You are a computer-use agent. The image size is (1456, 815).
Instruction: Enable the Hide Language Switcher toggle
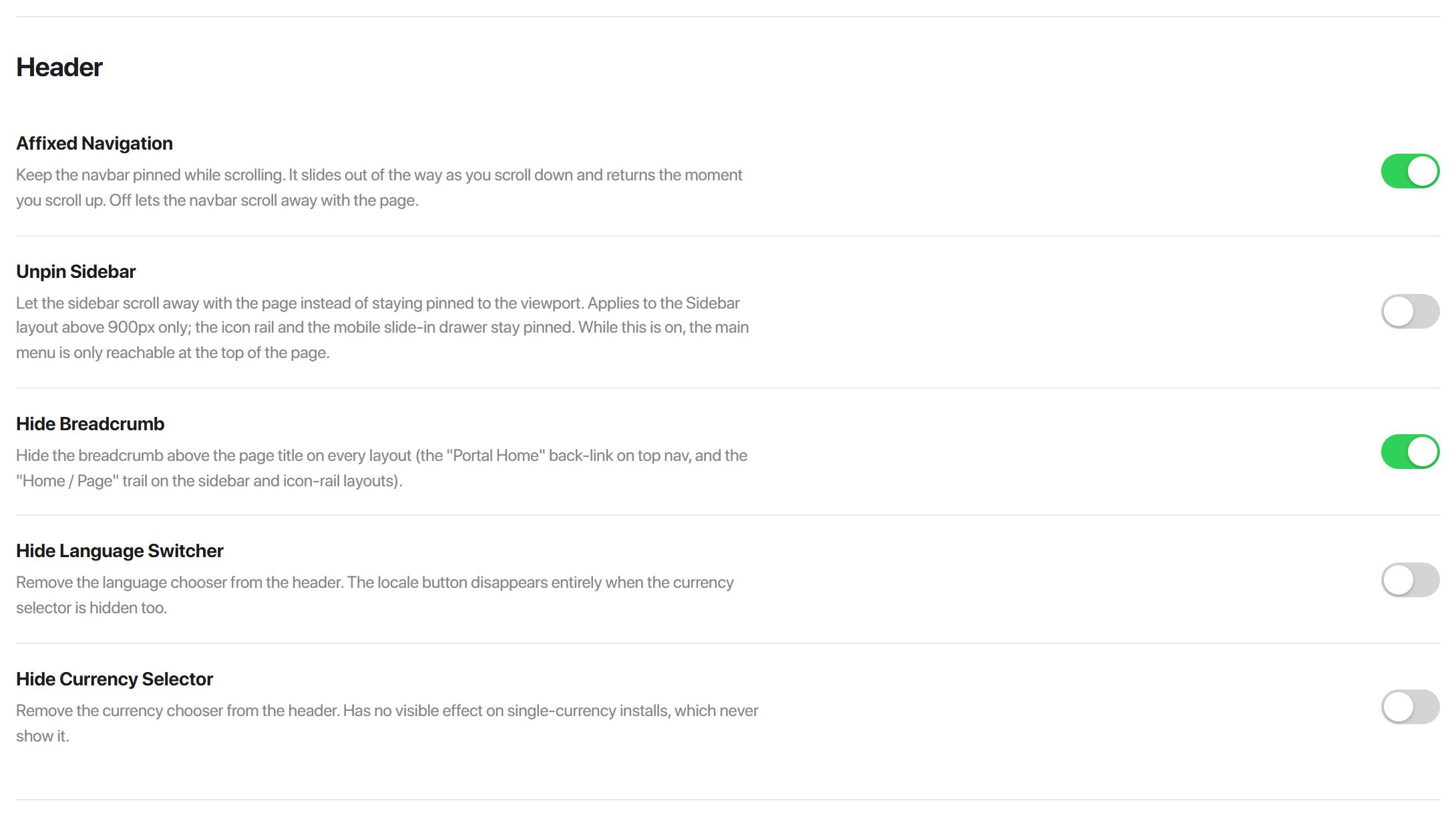[x=1410, y=580]
